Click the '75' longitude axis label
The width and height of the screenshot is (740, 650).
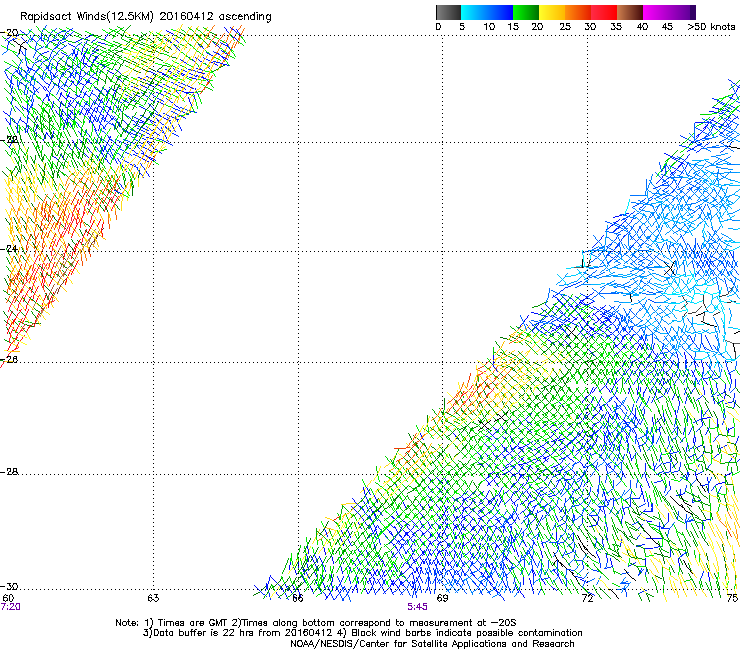tap(732, 598)
